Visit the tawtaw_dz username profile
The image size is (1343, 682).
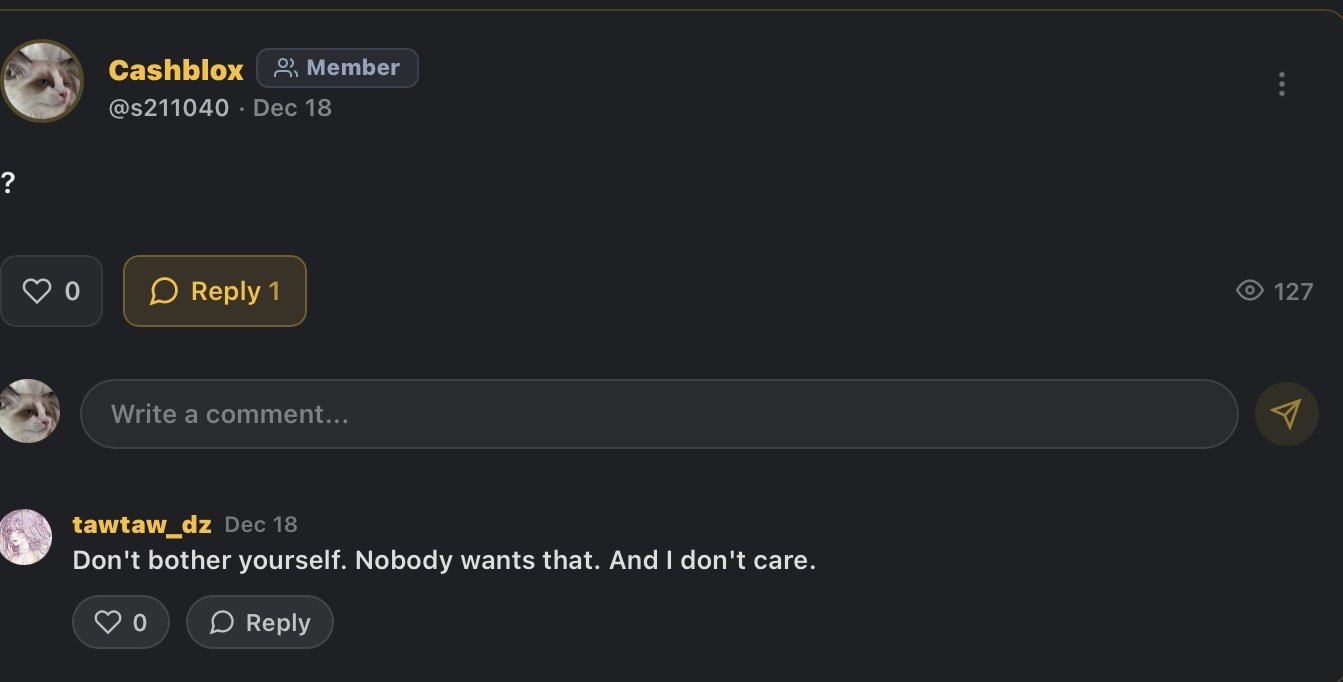[142, 525]
